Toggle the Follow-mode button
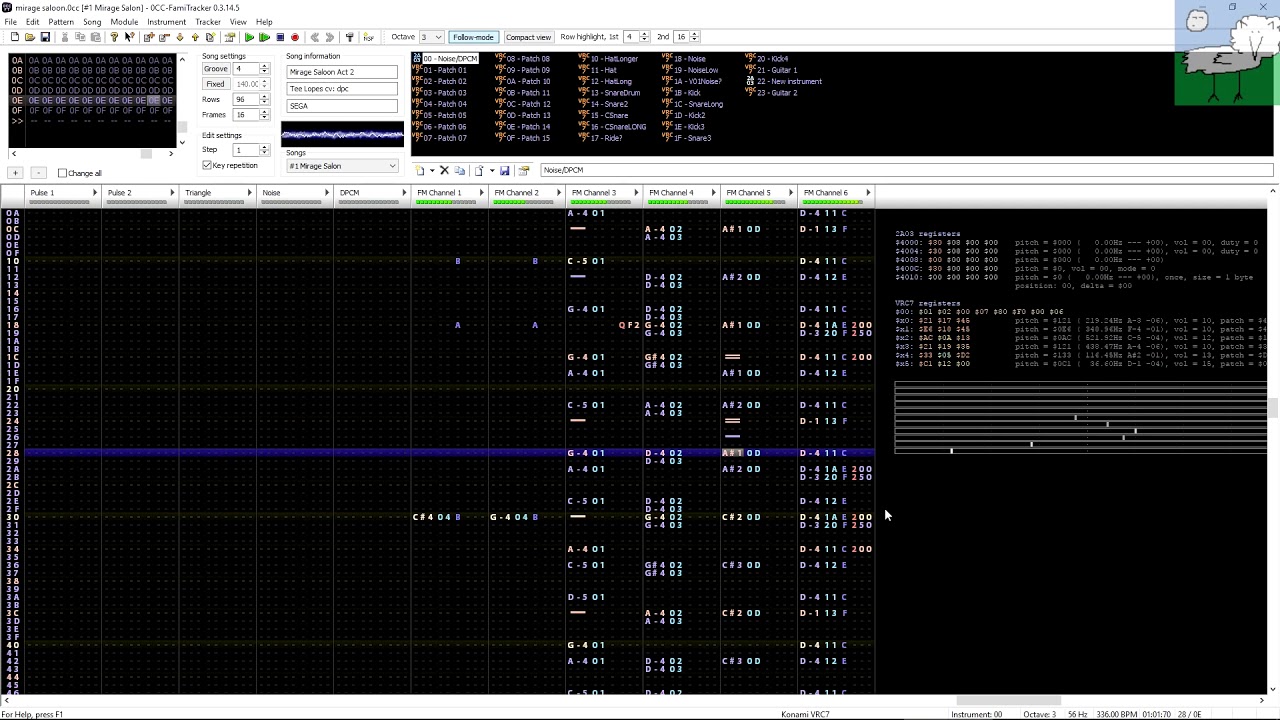Screen dimensions: 1280x720 pyautogui.click(x=473, y=37)
